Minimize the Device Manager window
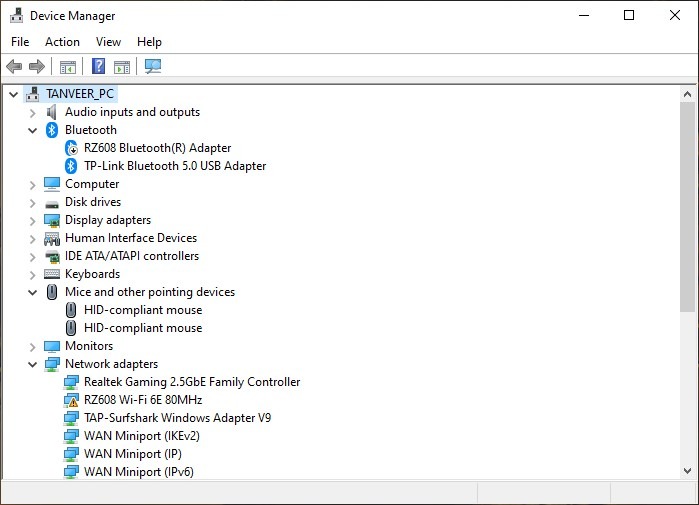Screen dimensions: 699x505 tap(584, 15)
